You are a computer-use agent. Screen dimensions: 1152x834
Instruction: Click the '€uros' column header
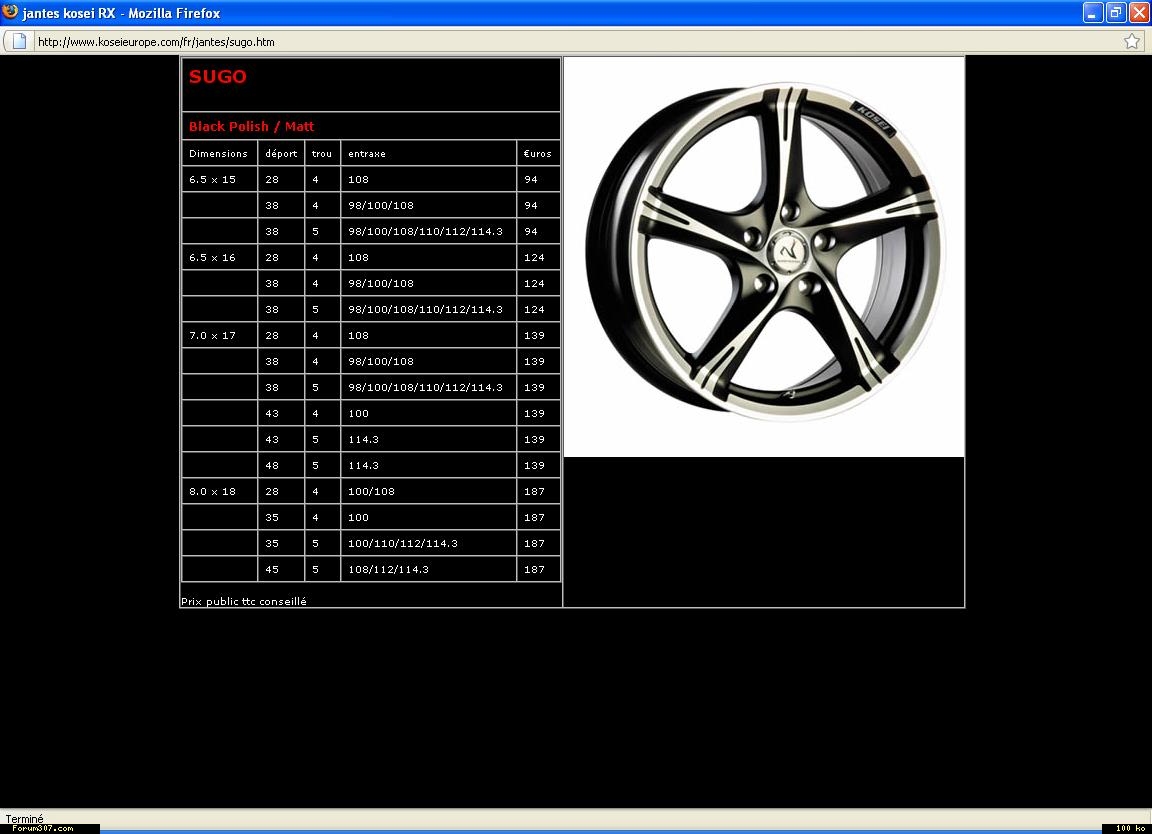[x=539, y=154]
